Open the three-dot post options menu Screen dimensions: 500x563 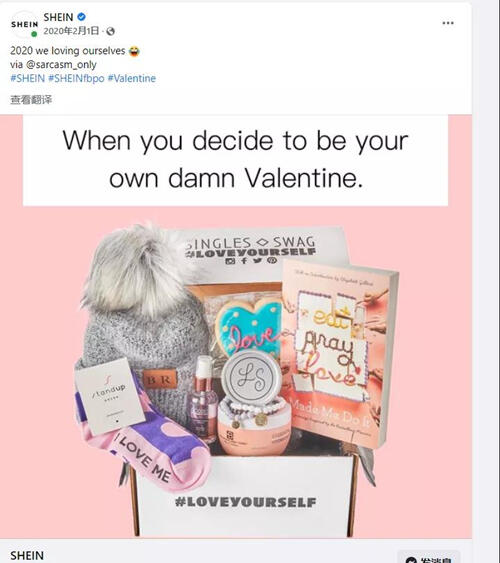(448, 23)
